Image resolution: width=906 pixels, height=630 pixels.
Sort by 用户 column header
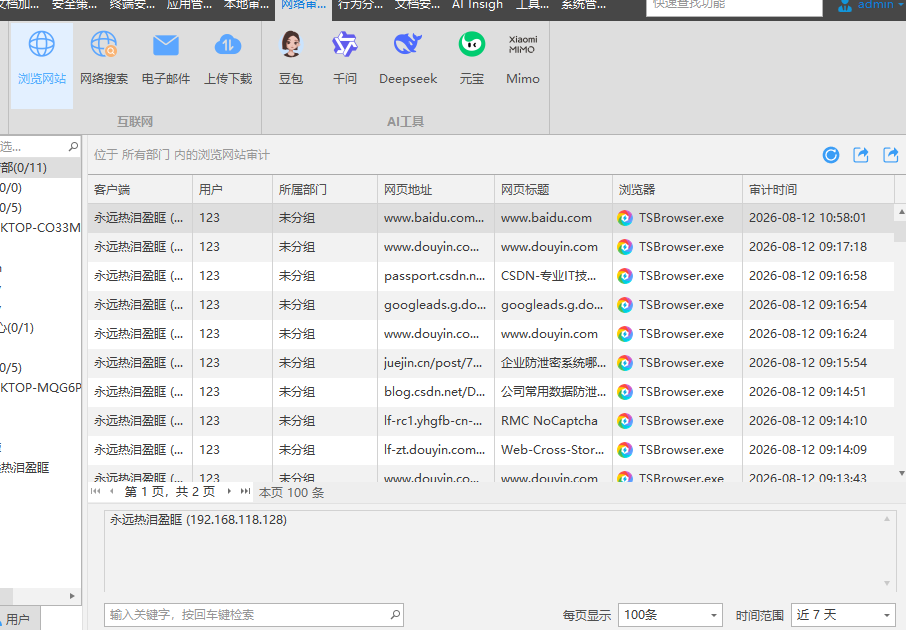232,190
